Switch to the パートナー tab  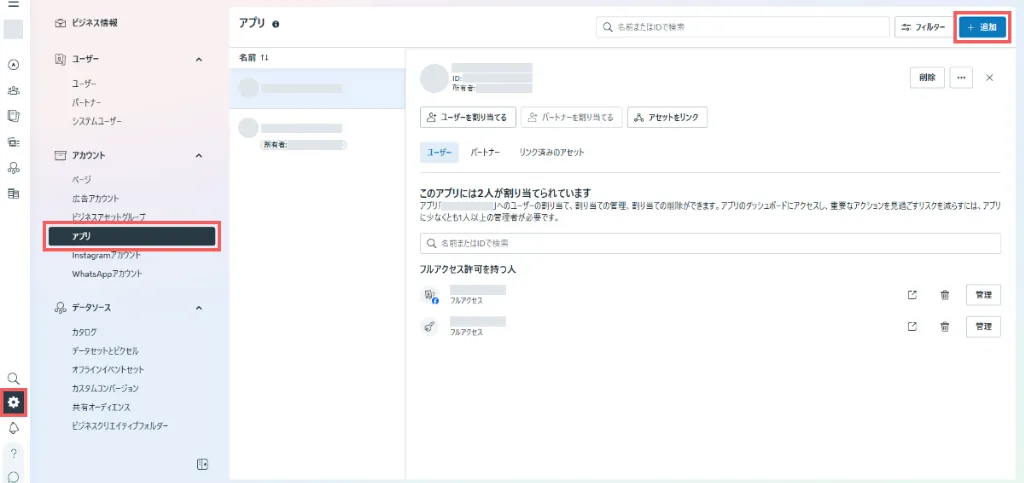coord(485,153)
